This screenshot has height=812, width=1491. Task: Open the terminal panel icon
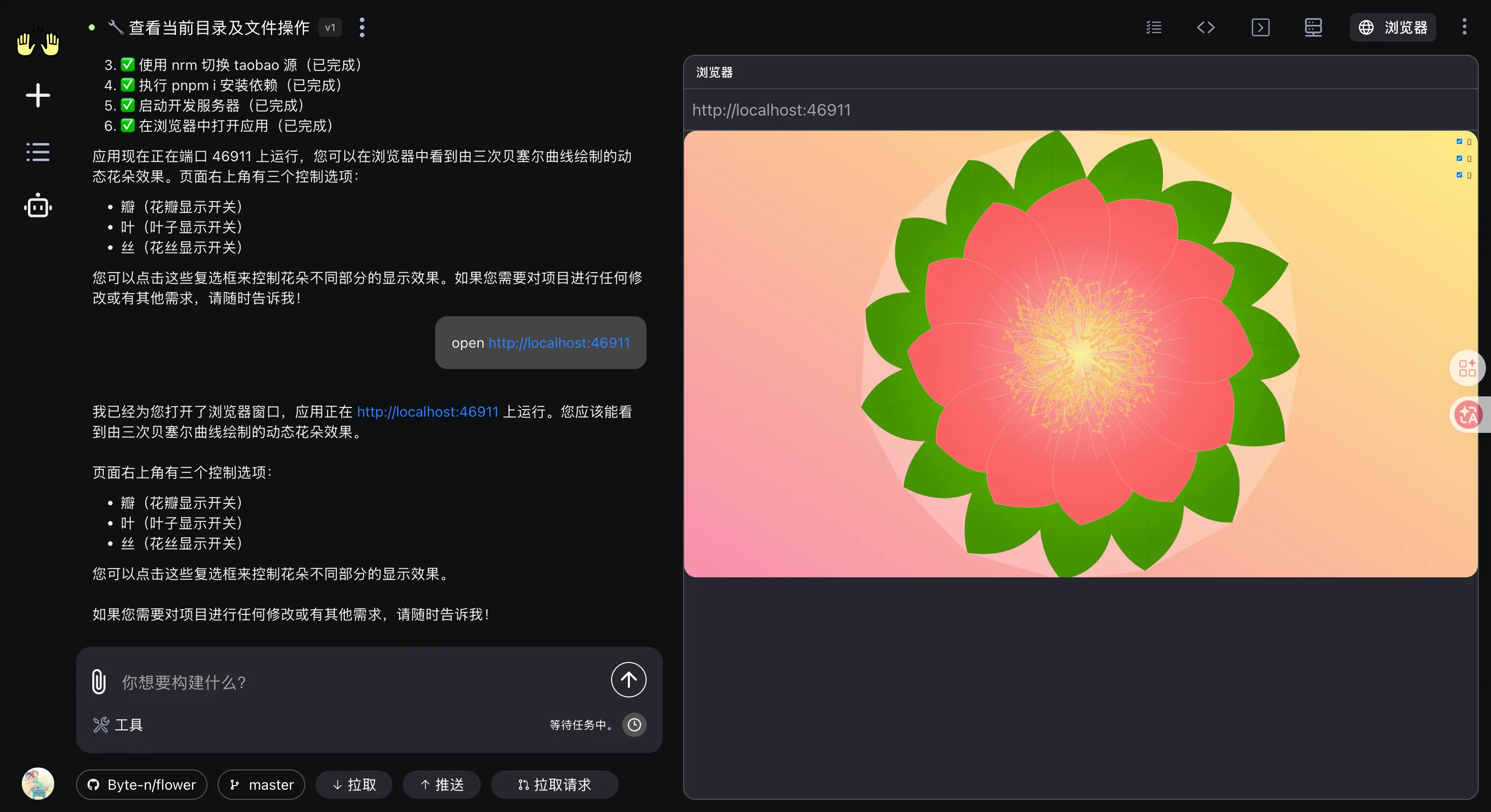(x=1260, y=27)
